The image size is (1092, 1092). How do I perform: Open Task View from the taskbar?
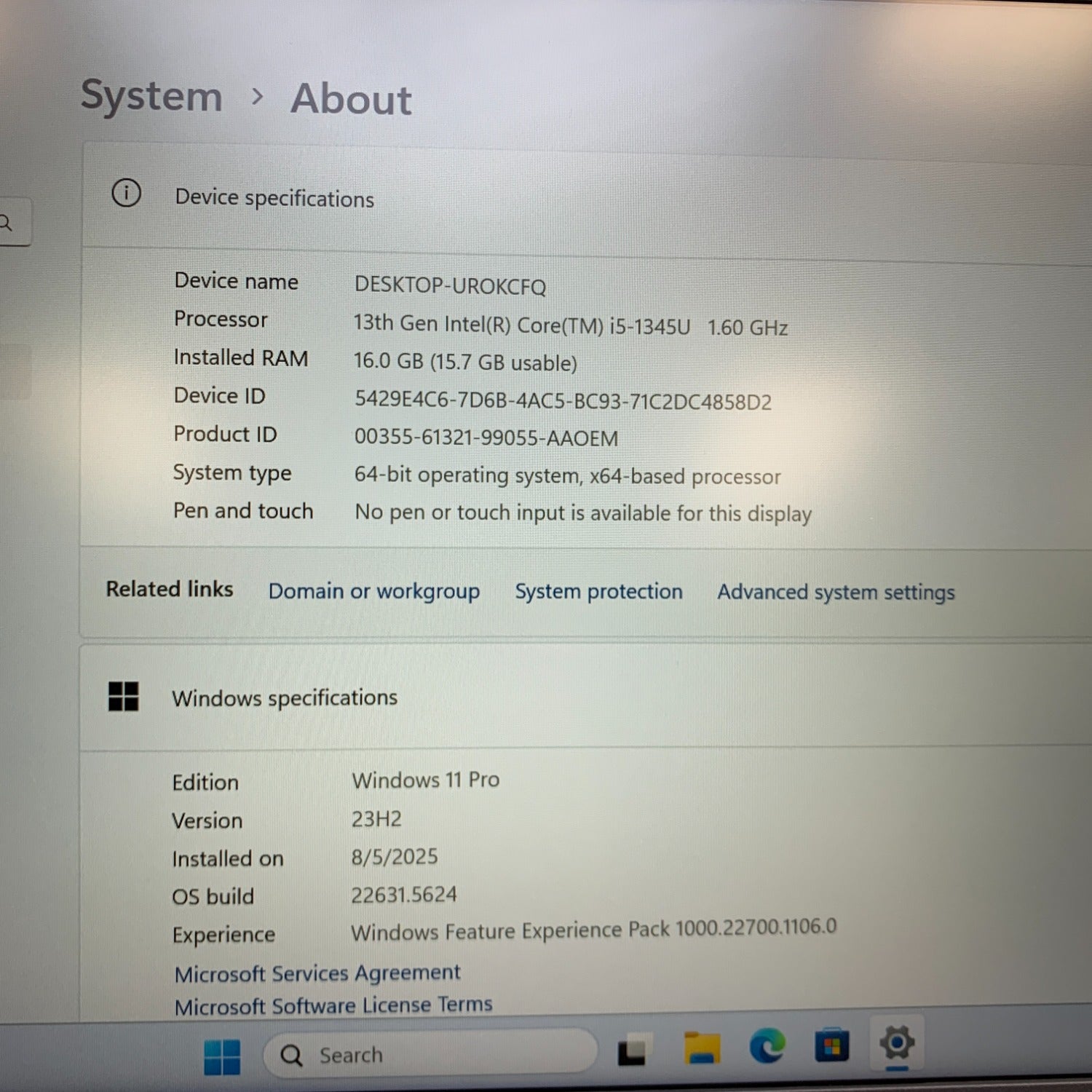point(631,1051)
